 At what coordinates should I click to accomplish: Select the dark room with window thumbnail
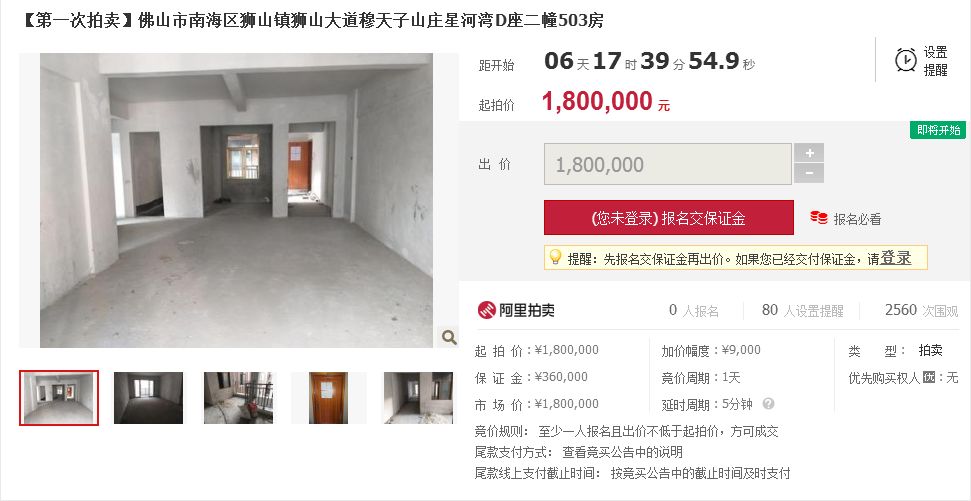[149, 398]
